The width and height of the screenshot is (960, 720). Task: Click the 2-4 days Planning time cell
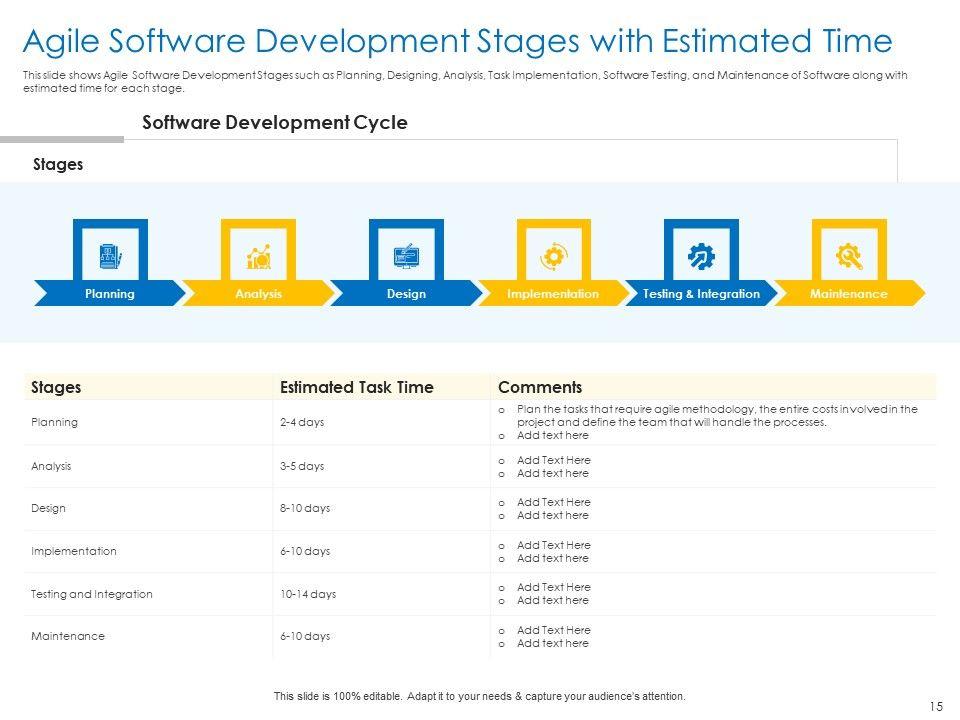302,422
